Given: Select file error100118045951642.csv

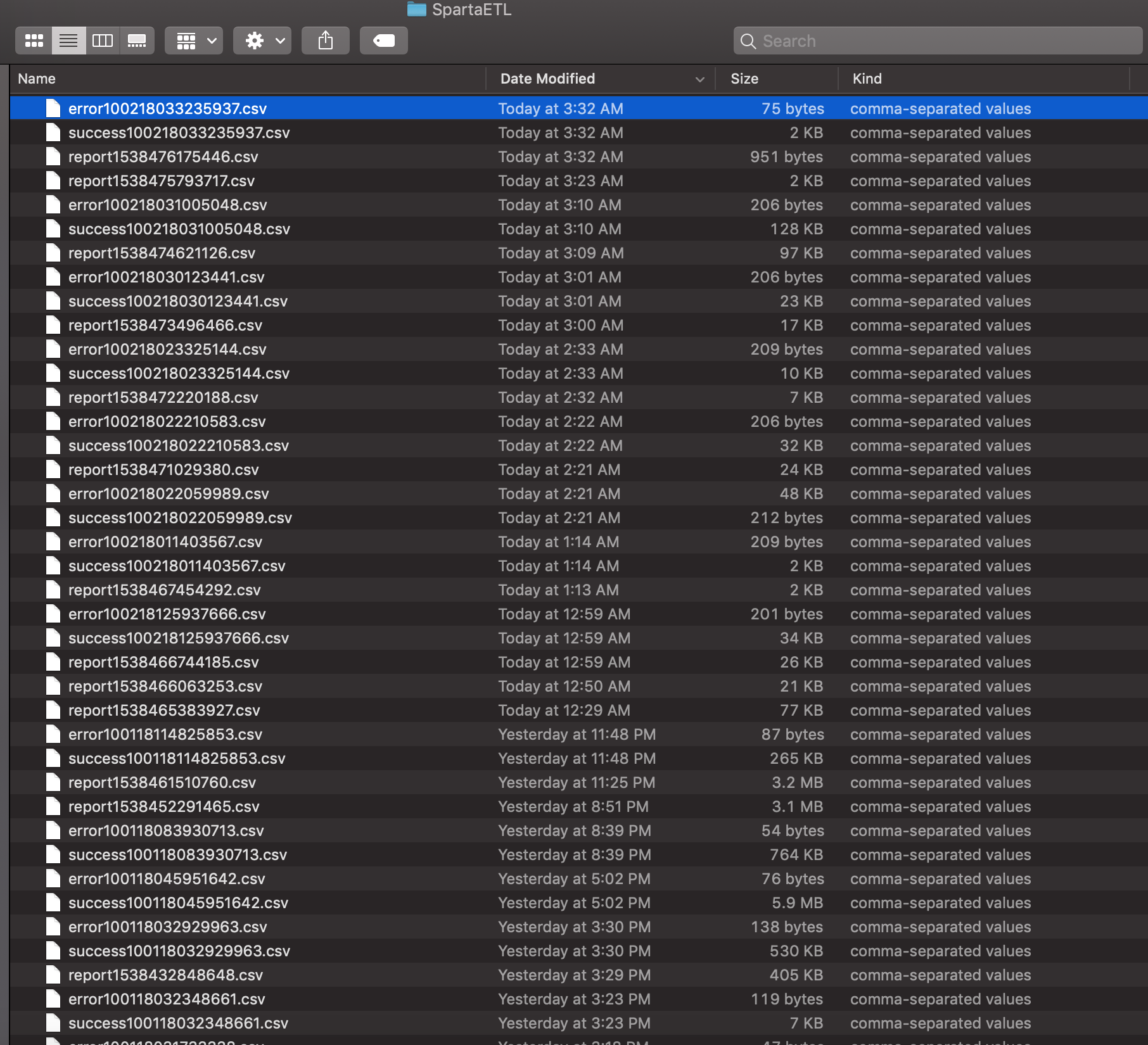Looking at the screenshot, I should pyautogui.click(x=579, y=878).
